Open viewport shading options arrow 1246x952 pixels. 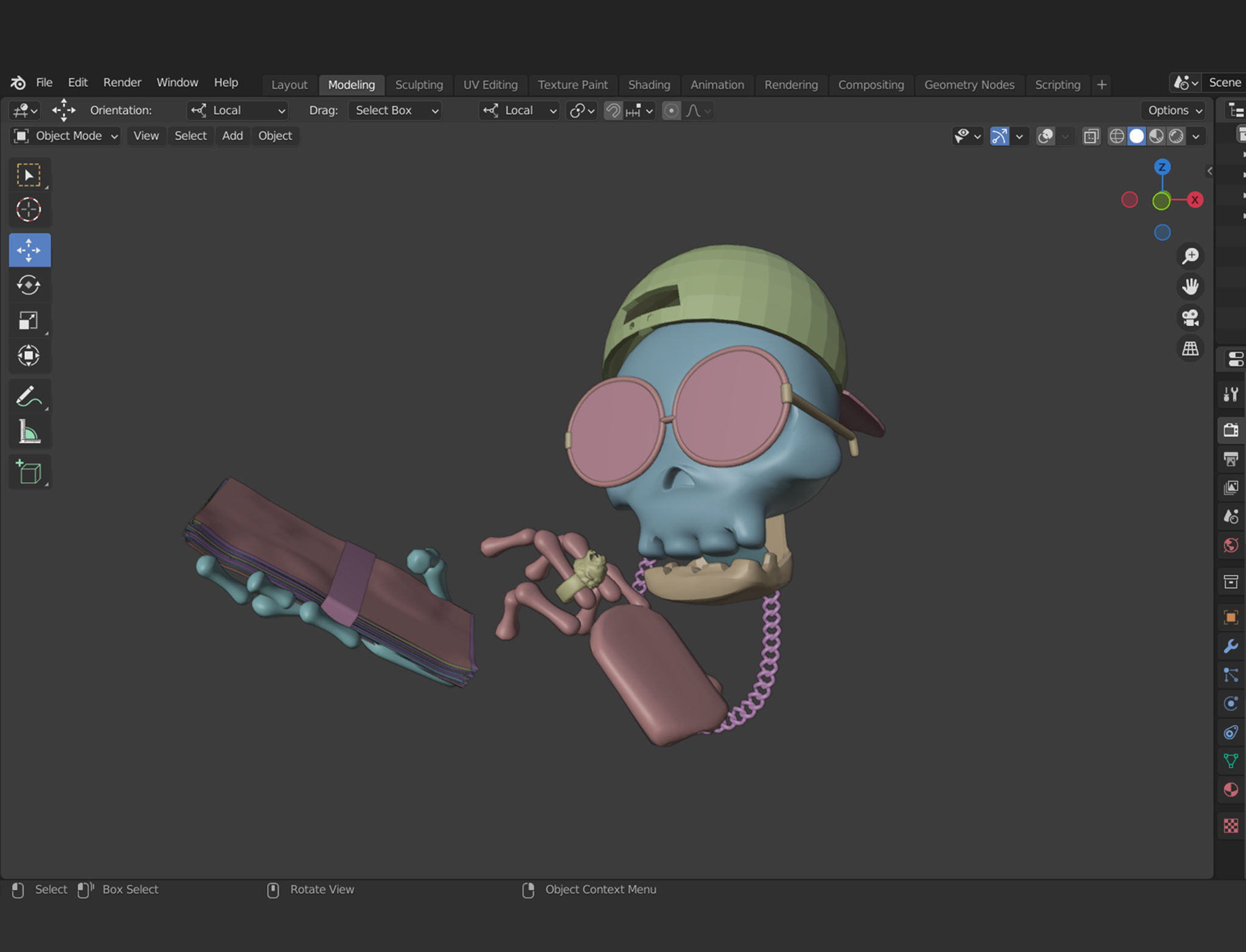pos(1196,136)
